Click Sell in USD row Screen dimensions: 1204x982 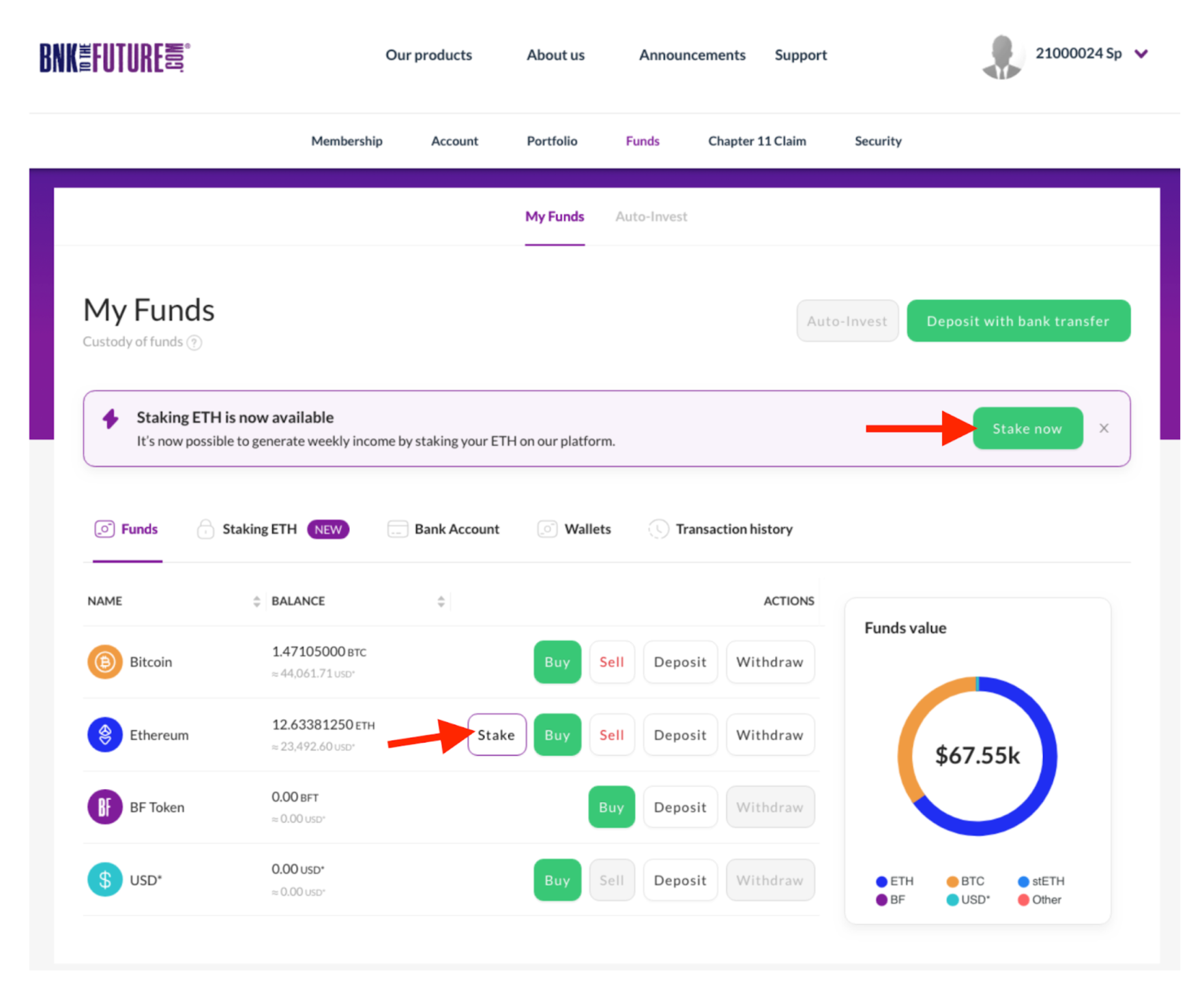click(x=612, y=880)
